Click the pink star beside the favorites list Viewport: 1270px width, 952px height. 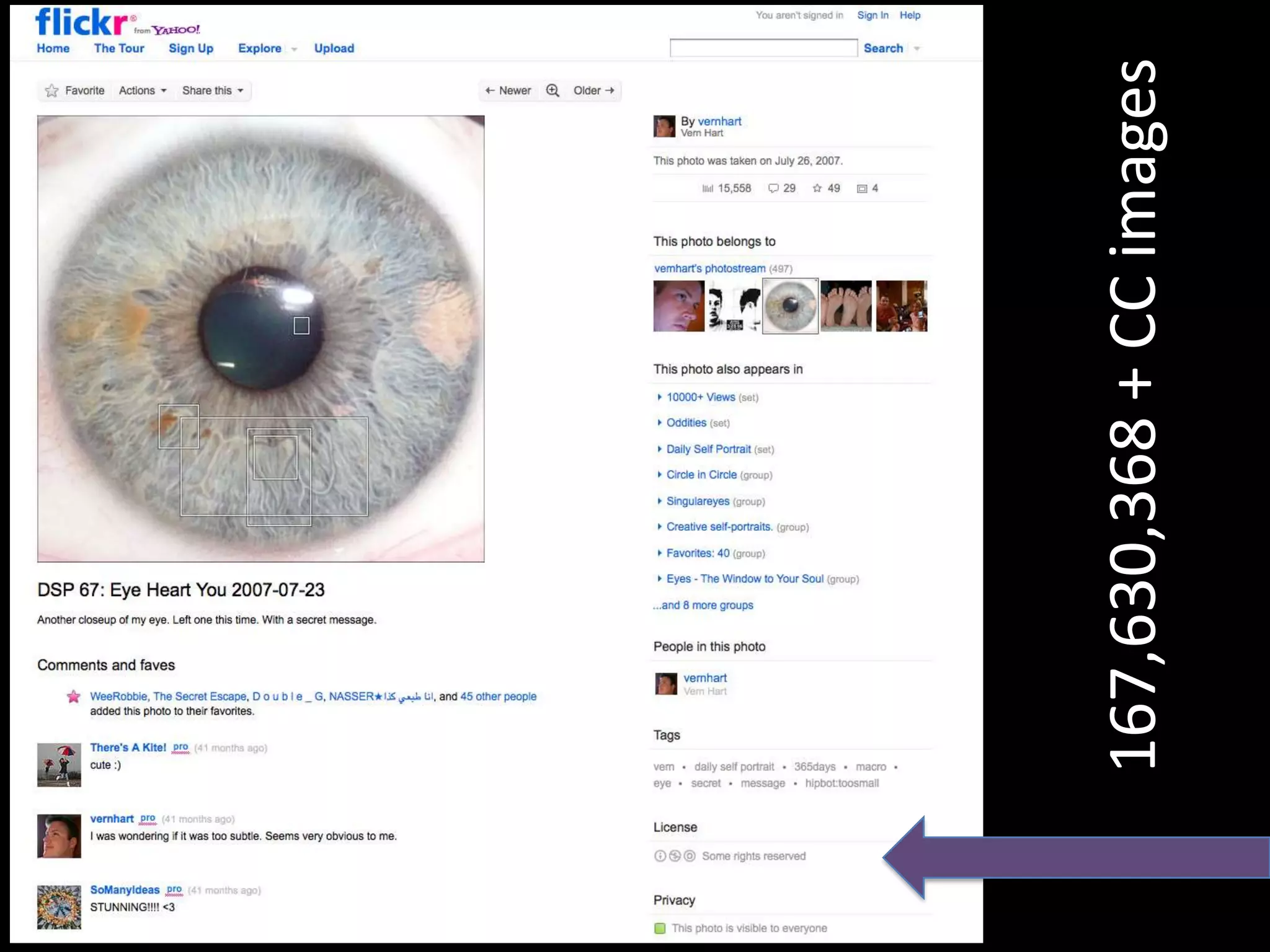click(74, 697)
